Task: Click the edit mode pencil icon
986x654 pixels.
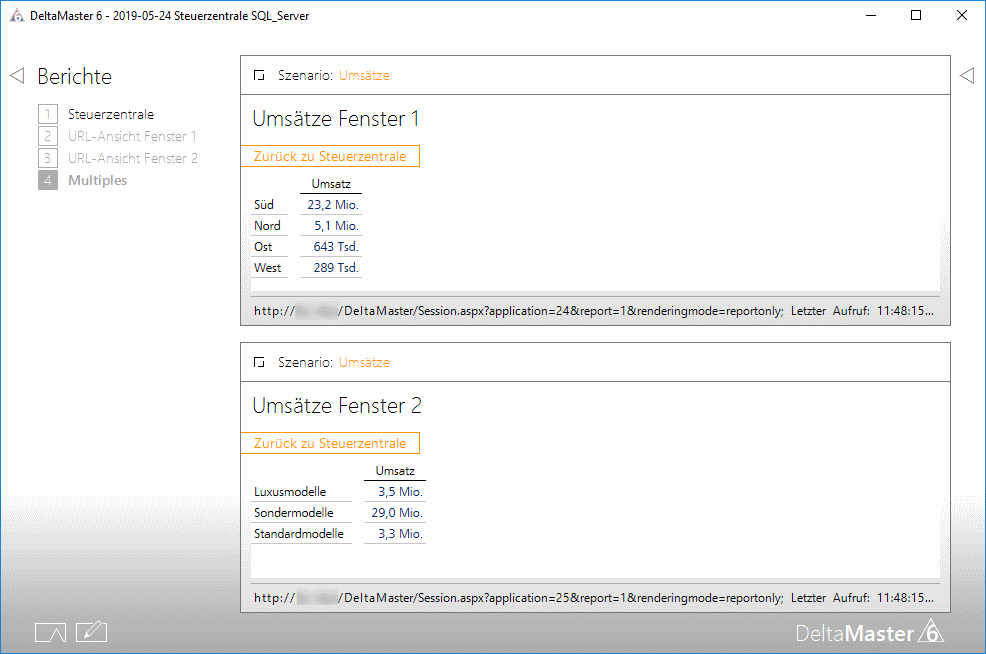Action: 91,632
